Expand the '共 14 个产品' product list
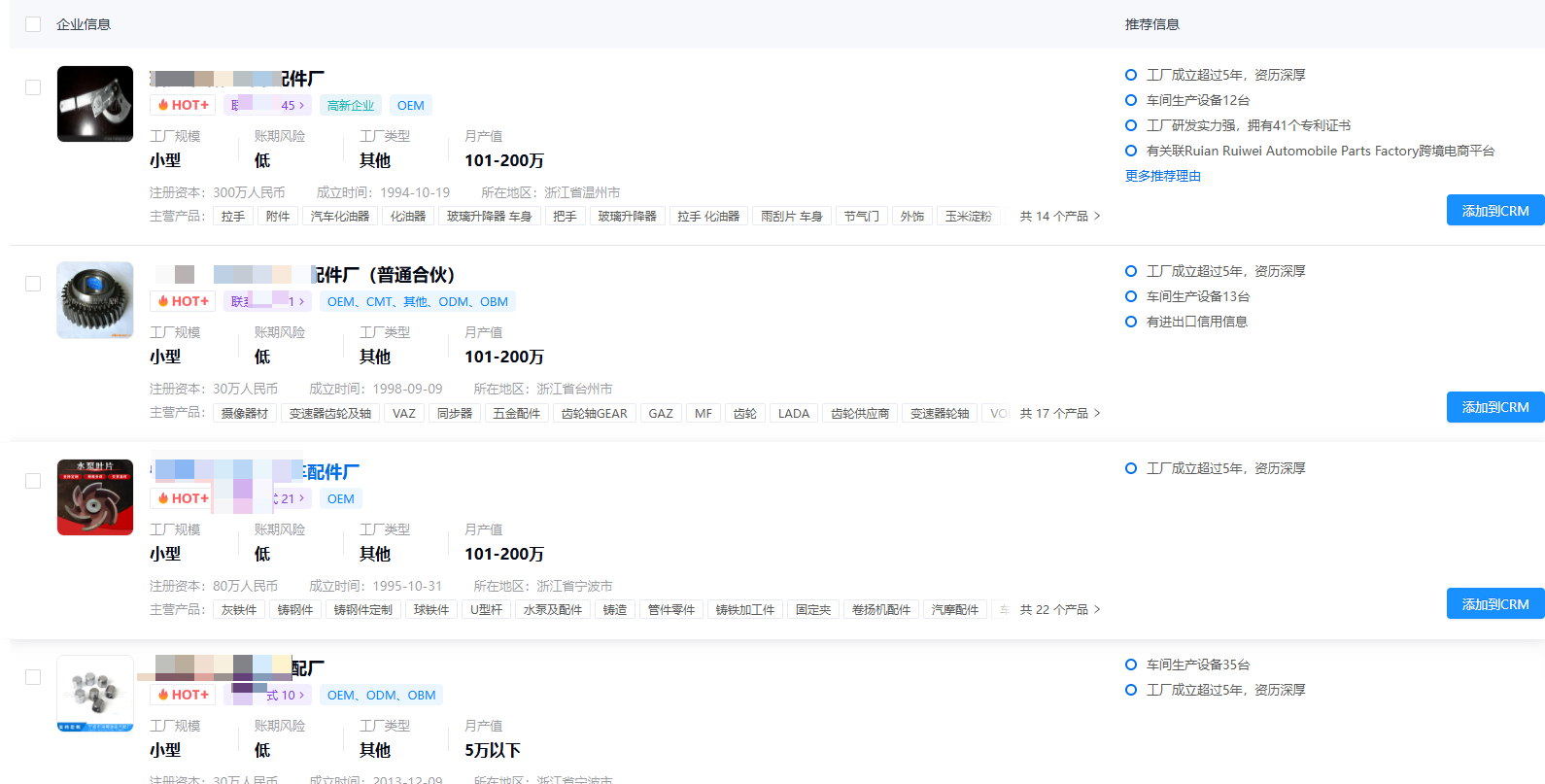 pyautogui.click(x=1059, y=216)
